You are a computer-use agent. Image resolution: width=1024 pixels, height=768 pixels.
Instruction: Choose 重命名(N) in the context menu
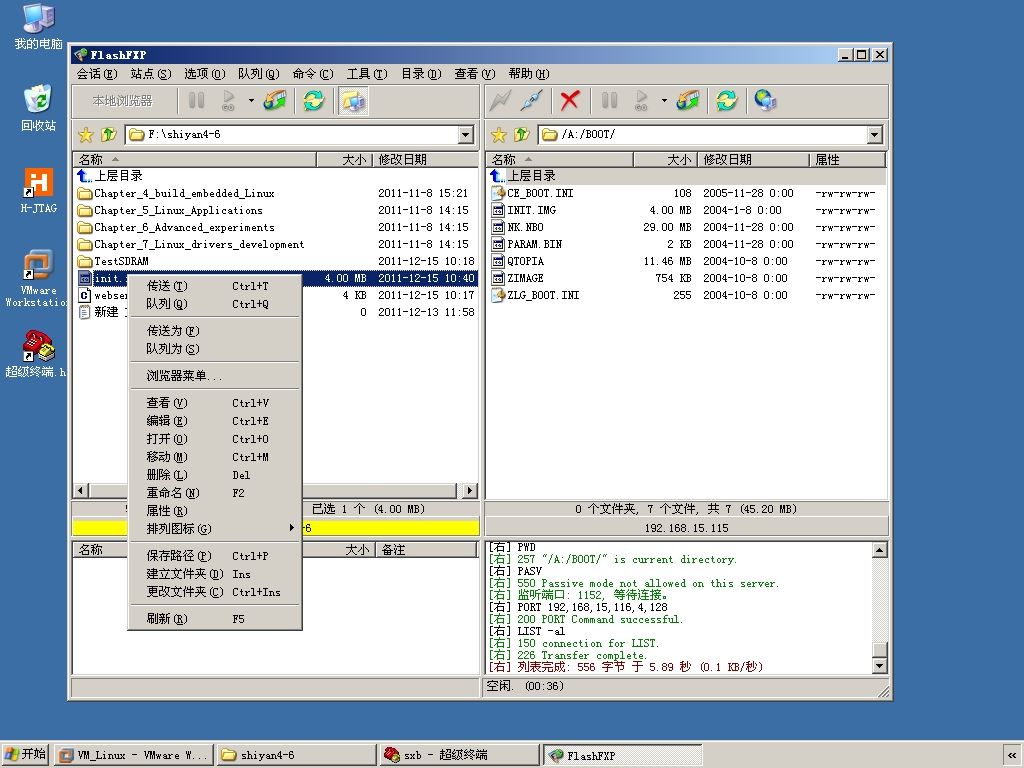pyautogui.click(x=215, y=492)
